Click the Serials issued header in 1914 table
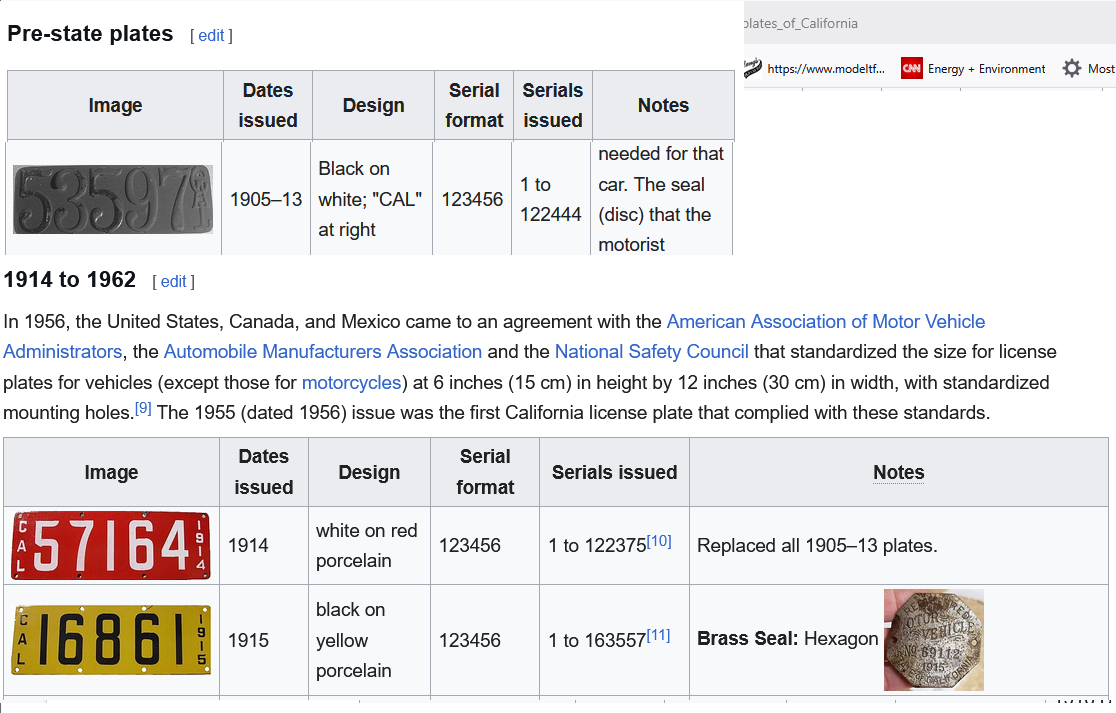The width and height of the screenshot is (1116, 713). pos(614,472)
